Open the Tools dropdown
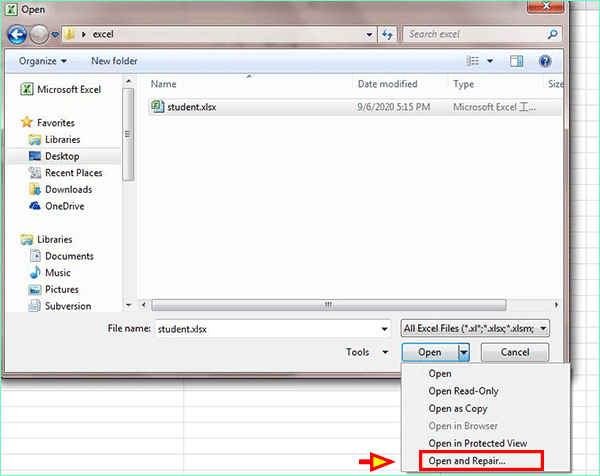The width and height of the screenshot is (600, 476). 367,352
